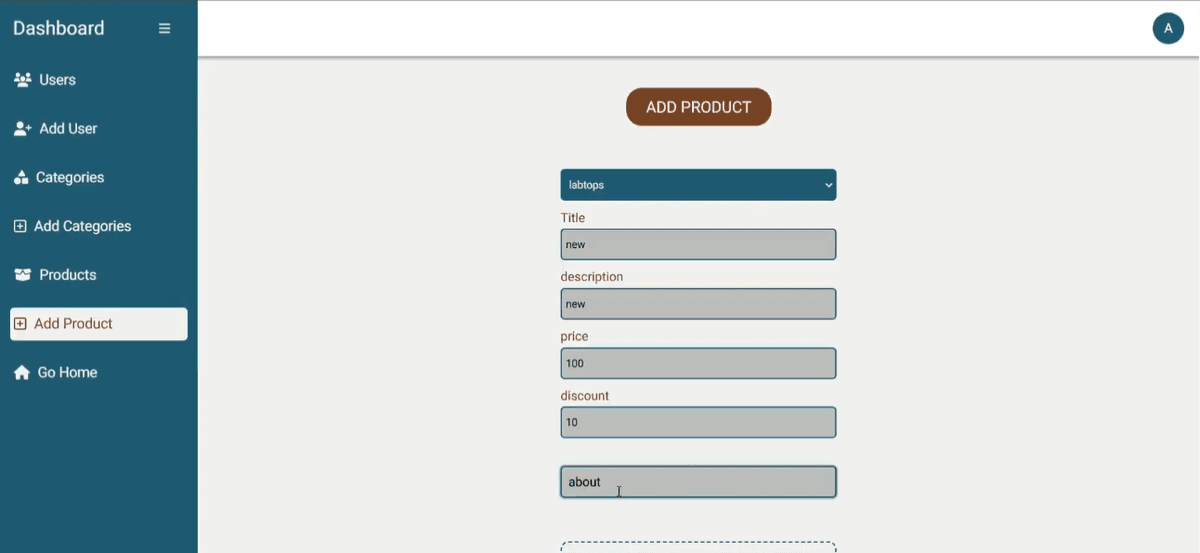Click the hamburger menu icon
Image resolution: width=1200 pixels, height=553 pixels.
pyautogui.click(x=165, y=28)
